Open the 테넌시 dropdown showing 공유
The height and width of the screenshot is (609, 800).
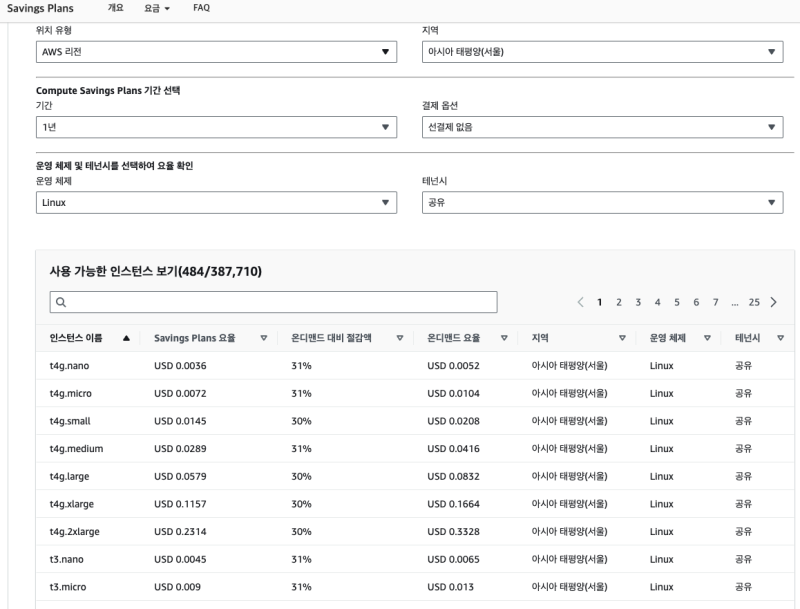click(x=602, y=203)
